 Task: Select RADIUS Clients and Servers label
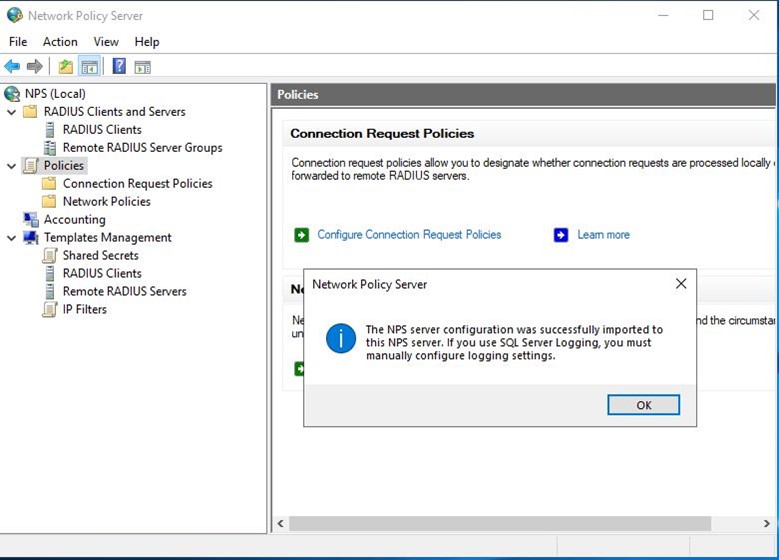pos(114,111)
